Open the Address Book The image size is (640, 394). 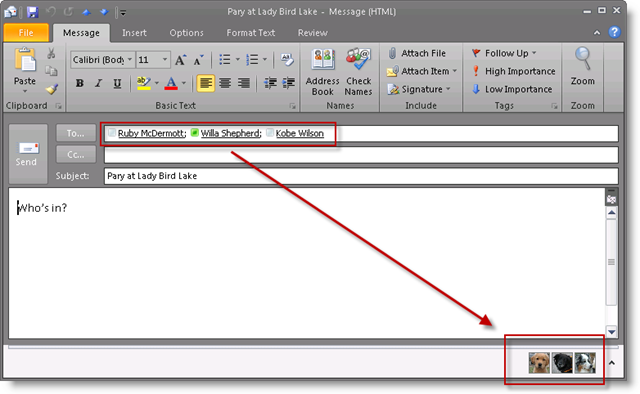pos(322,72)
